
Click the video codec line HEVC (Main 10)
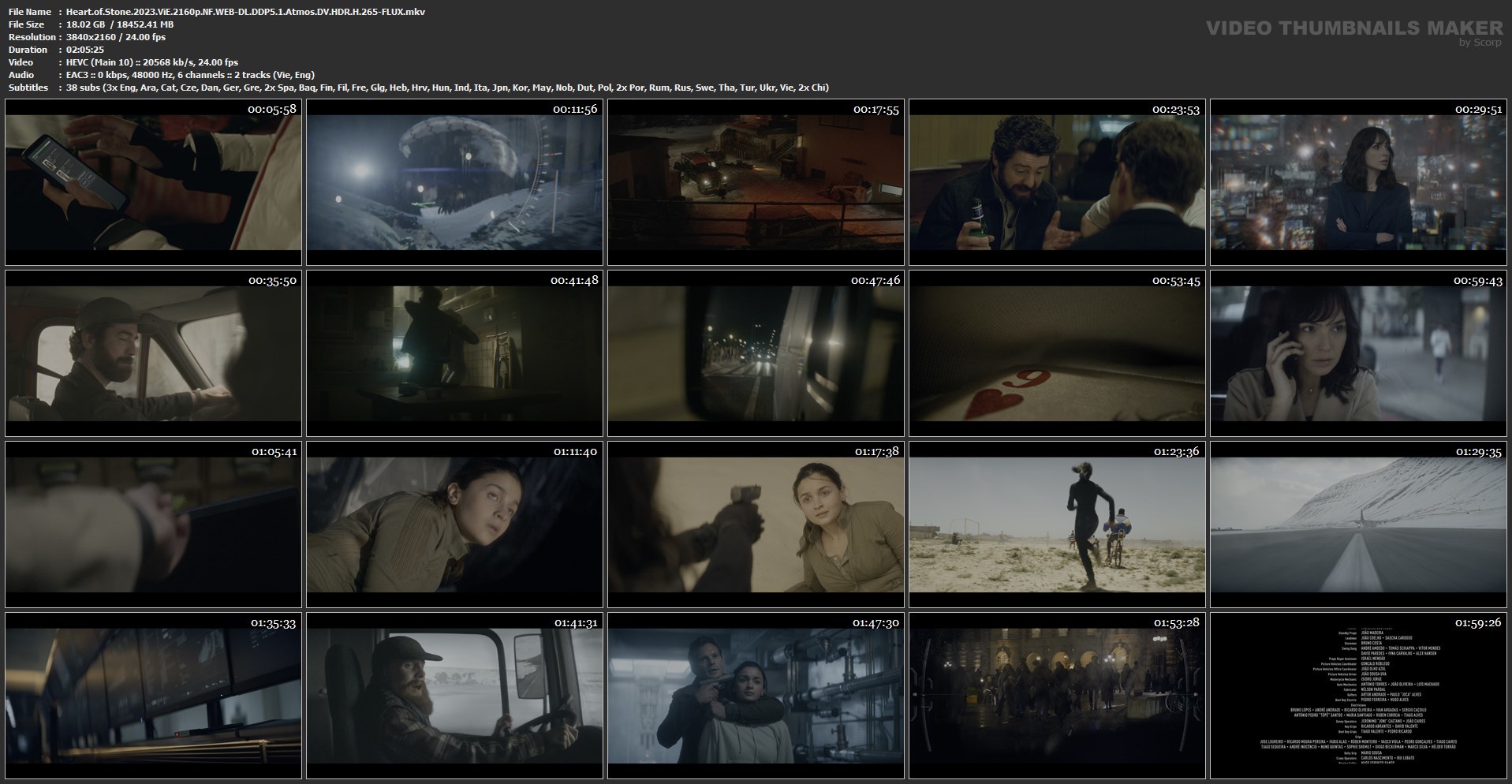152,62
